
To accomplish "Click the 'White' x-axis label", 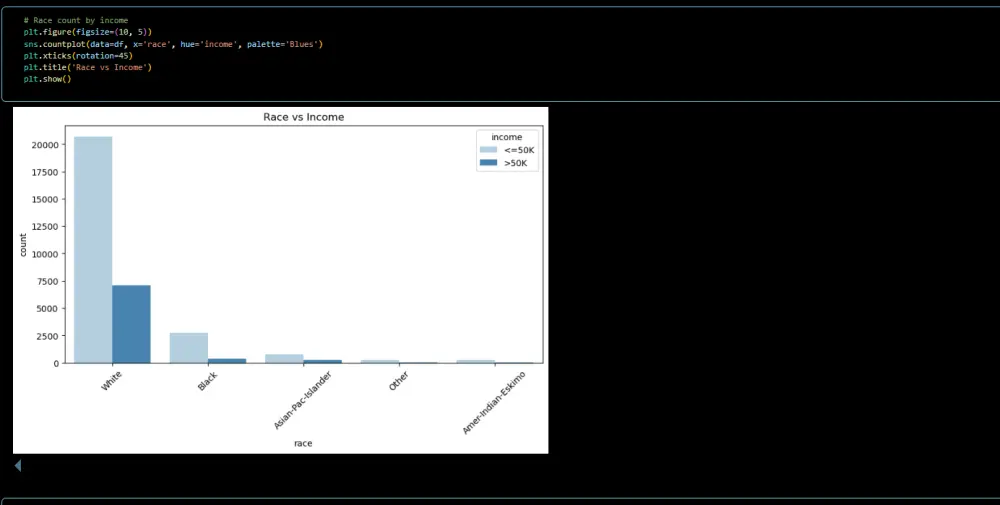I will [112, 381].
